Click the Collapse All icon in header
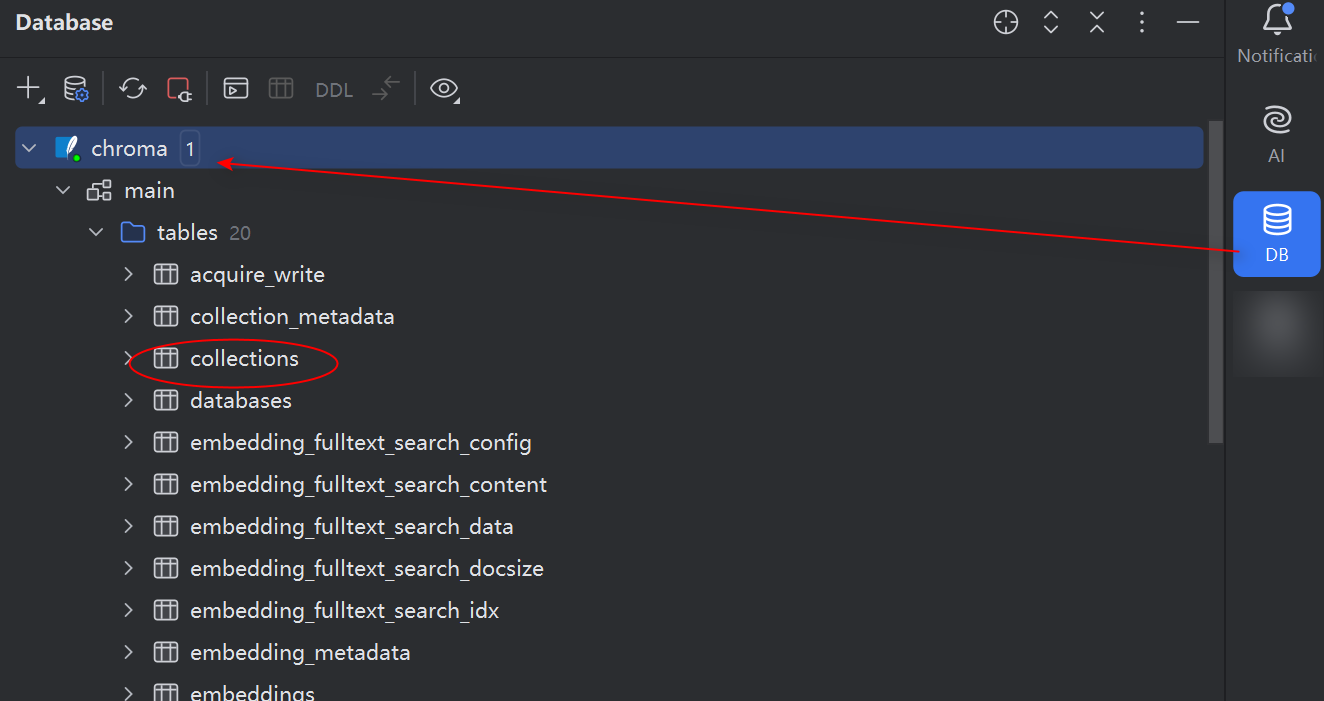This screenshot has width=1324, height=701. (x=1097, y=23)
